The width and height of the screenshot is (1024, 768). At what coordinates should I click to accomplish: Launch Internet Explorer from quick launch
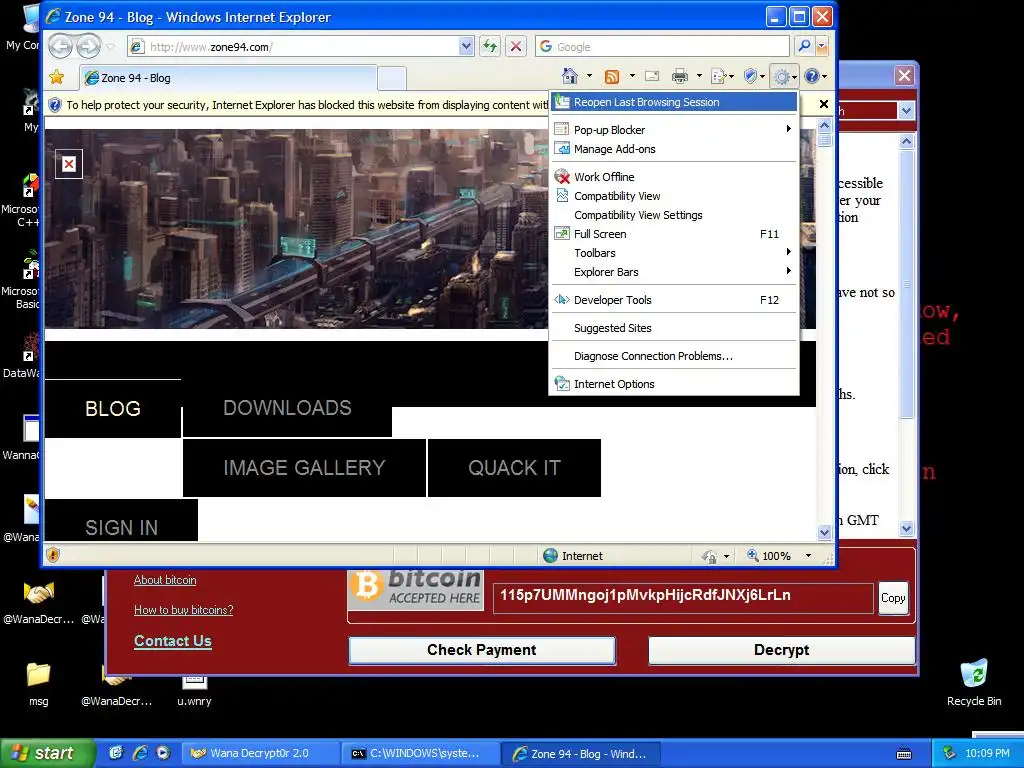tap(140, 753)
